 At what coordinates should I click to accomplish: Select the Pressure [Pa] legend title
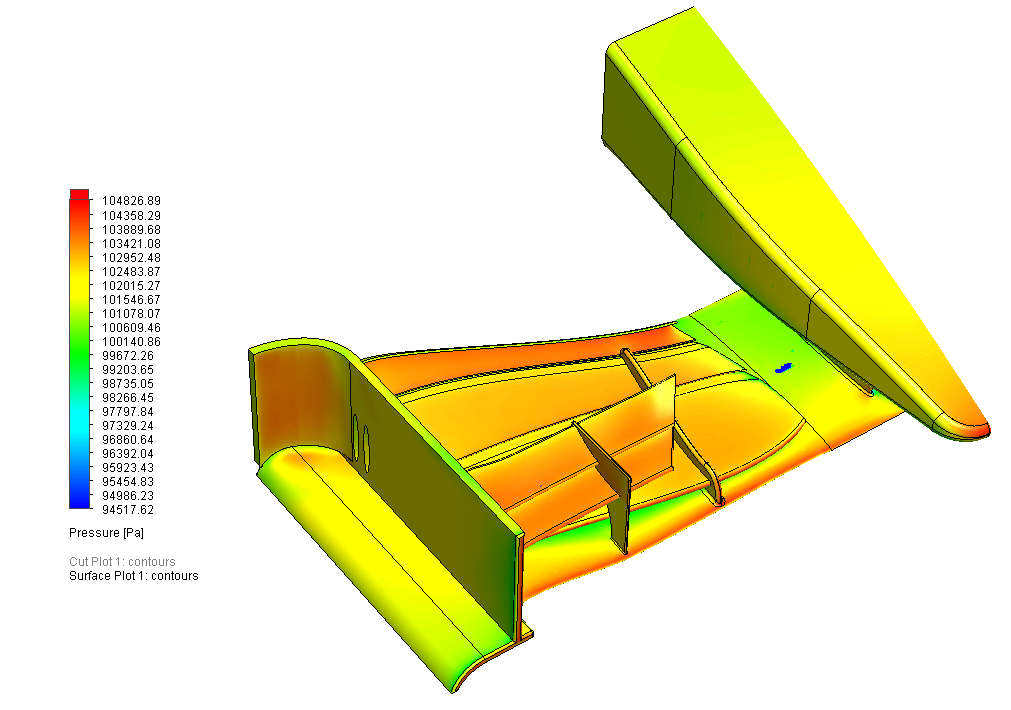point(107,532)
